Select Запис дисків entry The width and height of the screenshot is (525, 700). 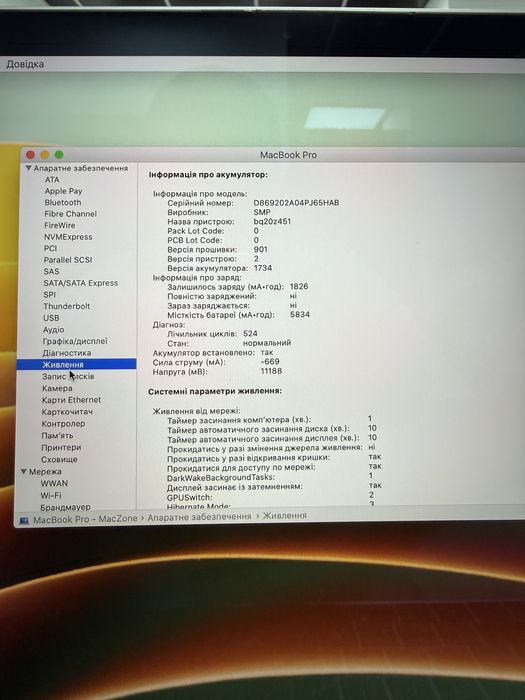68,376
